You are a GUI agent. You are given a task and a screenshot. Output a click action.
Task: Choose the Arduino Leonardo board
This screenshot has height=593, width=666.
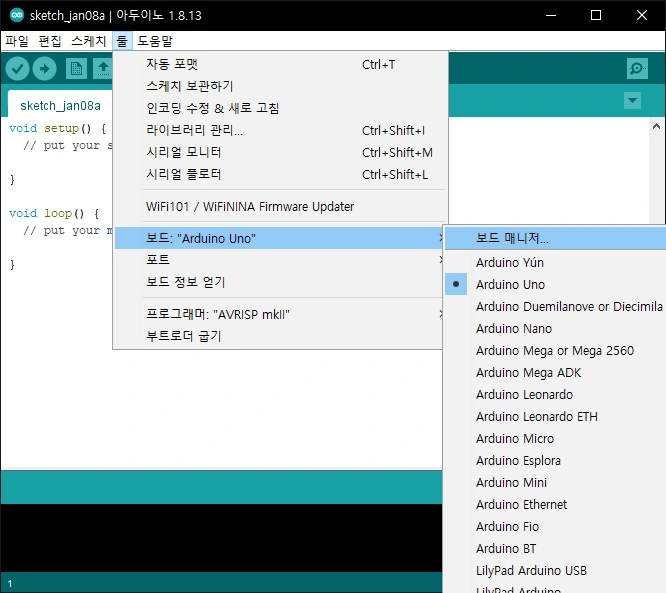pos(555,395)
